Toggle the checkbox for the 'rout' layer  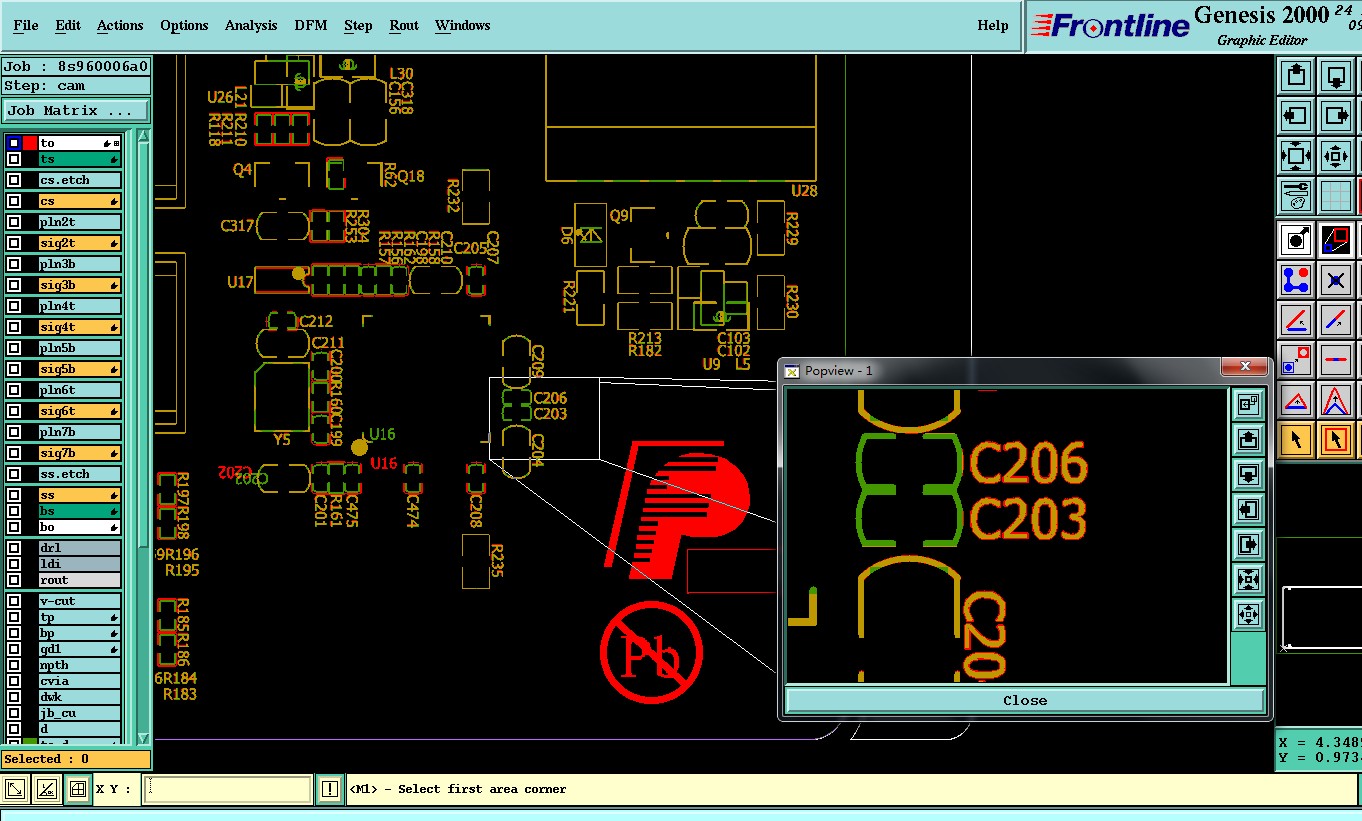14,580
